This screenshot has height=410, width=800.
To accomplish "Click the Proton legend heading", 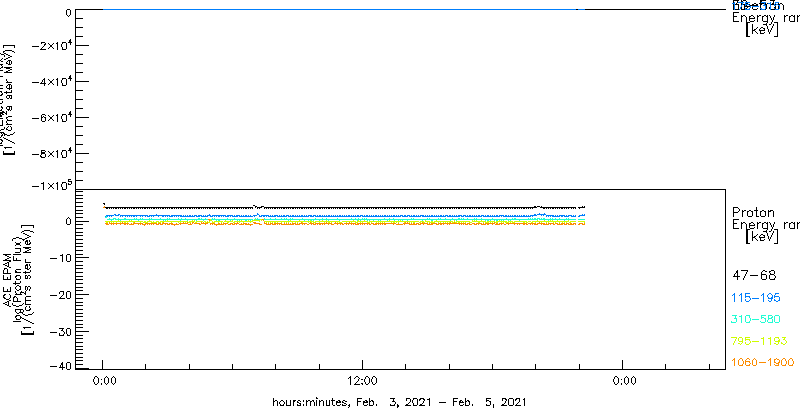I will click(x=753, y=213).
